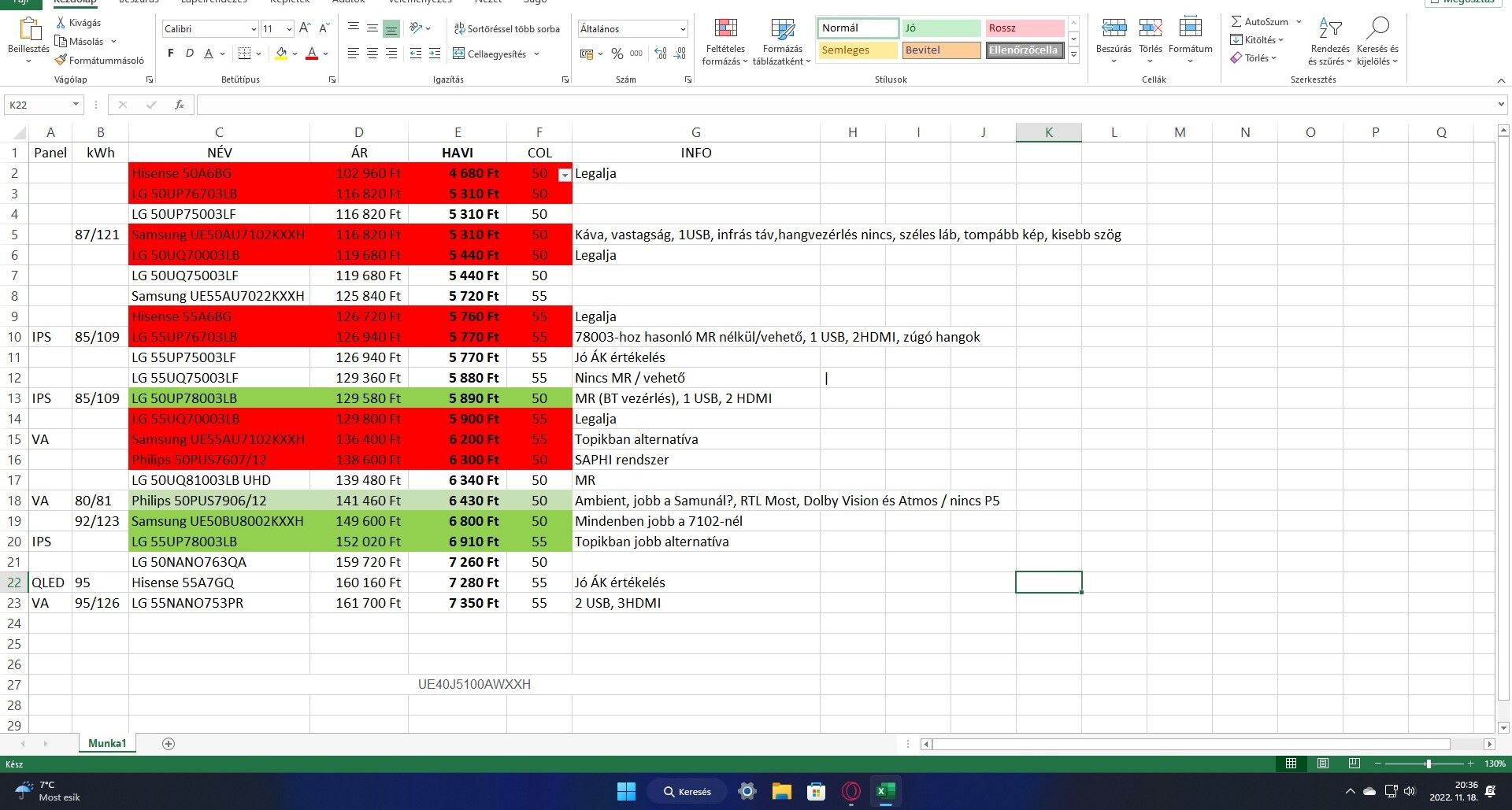Viewport: 1512px width, 810px height.
Task: Switch to Page Break Preview in status bar
Action: 1354,764
